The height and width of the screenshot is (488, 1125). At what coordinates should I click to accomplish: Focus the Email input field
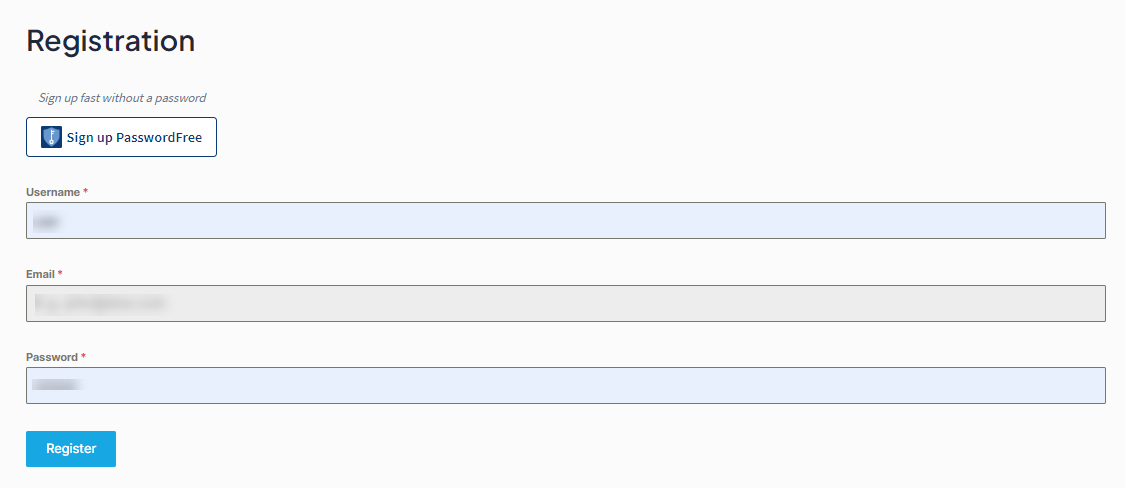pyautogui.click(x=565, y=303)
